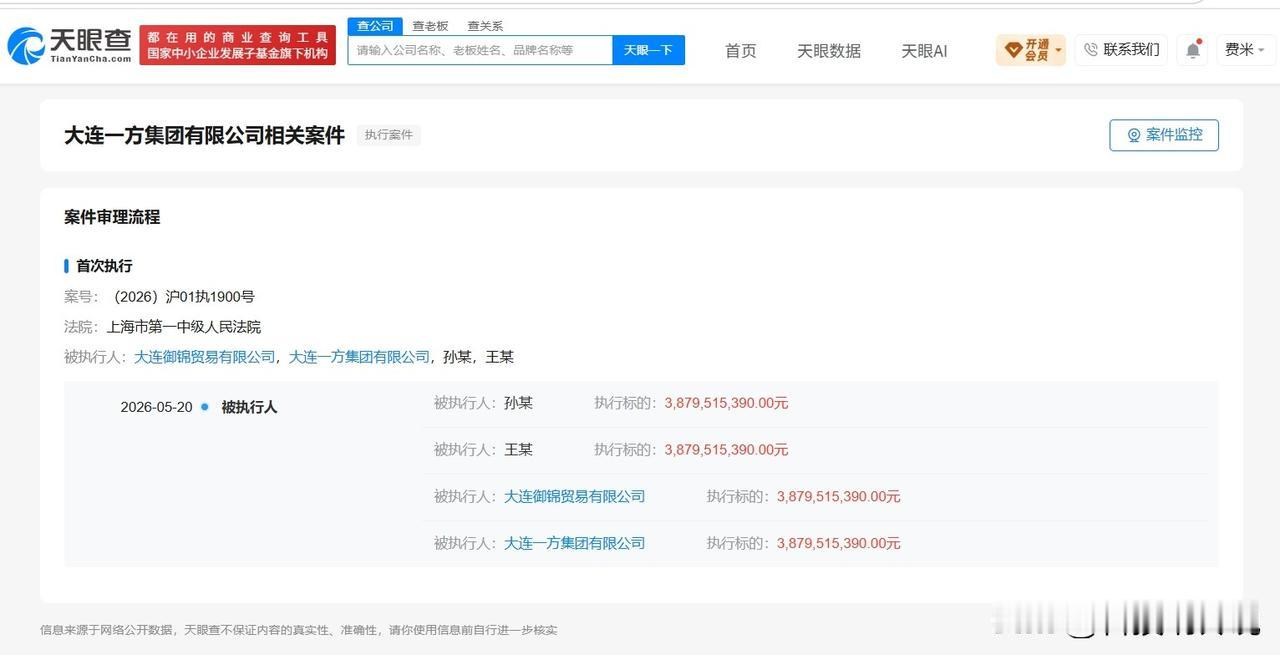Select the 查公司 search tab

(x=376, y=26)
